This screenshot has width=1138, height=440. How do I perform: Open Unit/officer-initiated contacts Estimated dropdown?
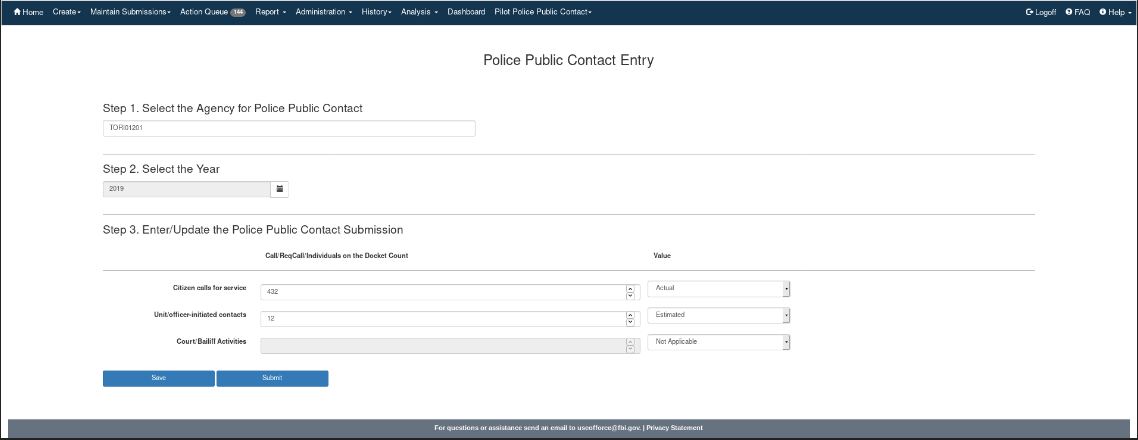pyautogui.click(x=718, y=314)
